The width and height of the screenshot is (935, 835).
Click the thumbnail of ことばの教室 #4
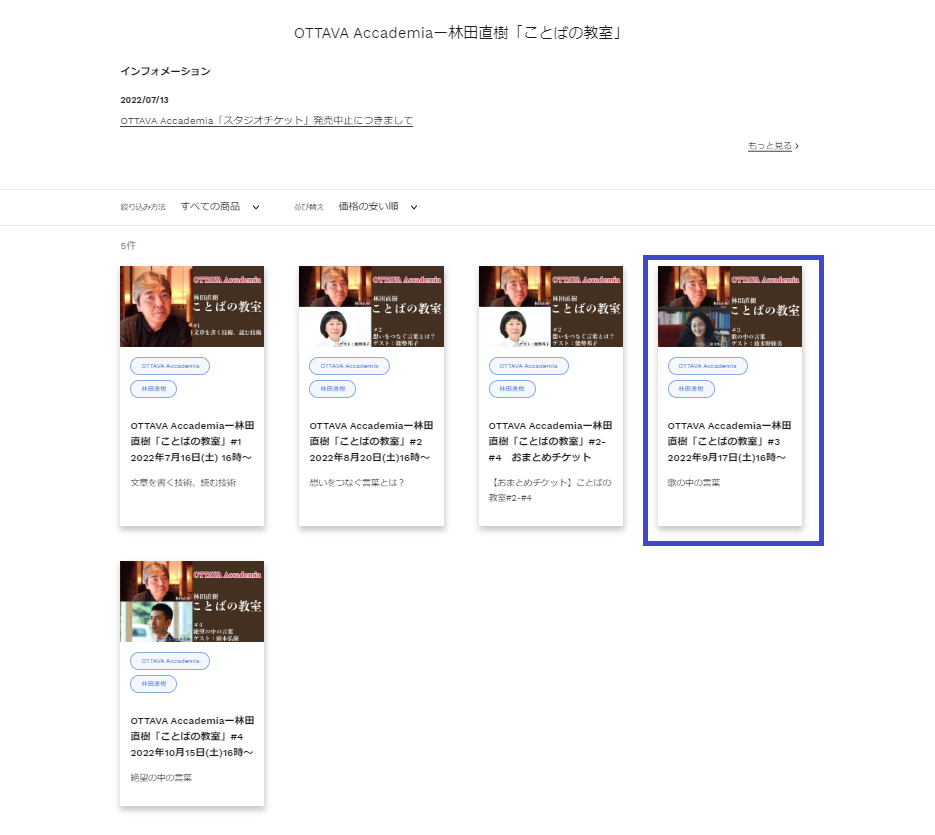click(192, 601)
